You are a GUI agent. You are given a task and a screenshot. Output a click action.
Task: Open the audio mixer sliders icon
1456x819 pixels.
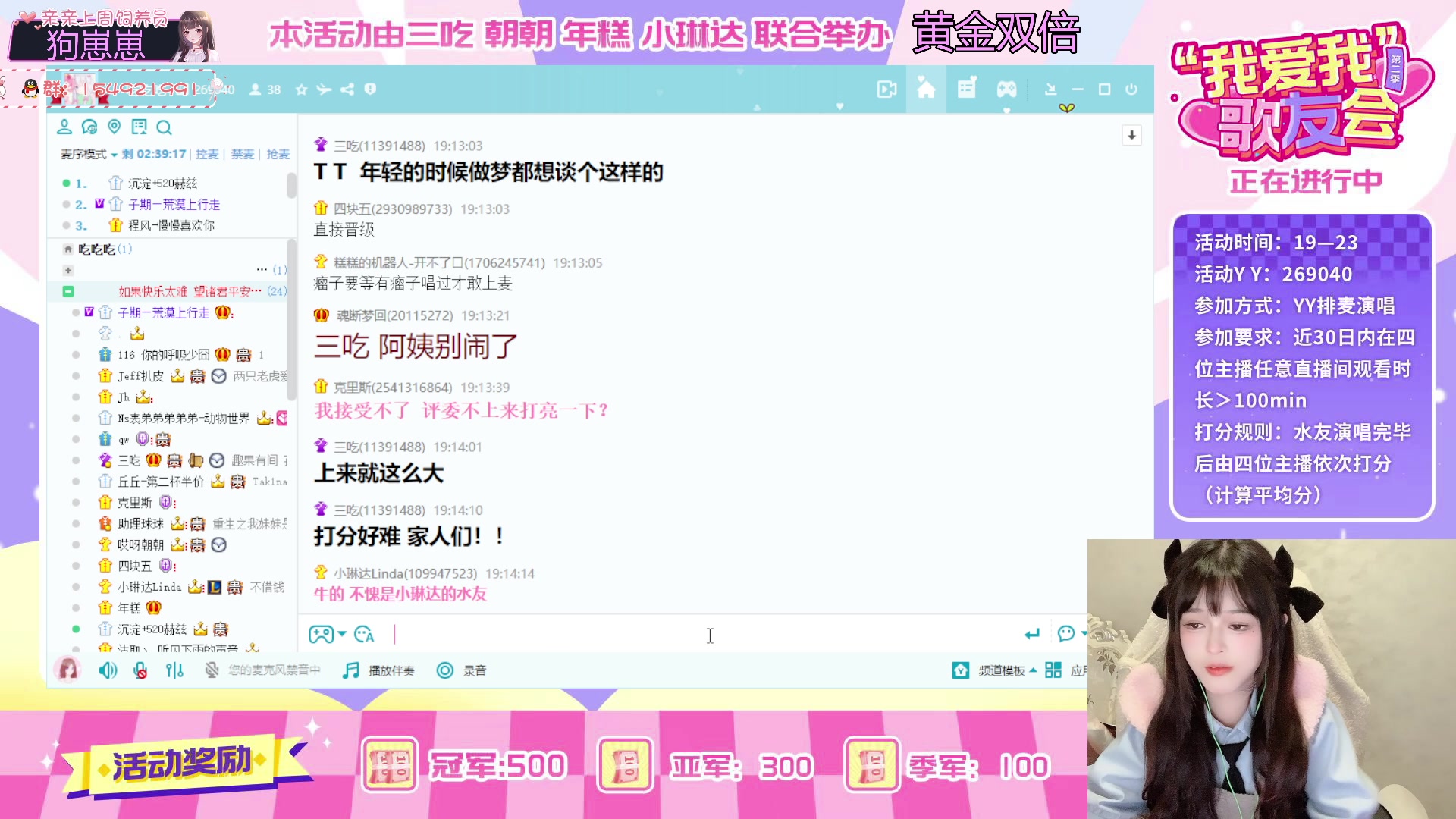coord(175,670)
